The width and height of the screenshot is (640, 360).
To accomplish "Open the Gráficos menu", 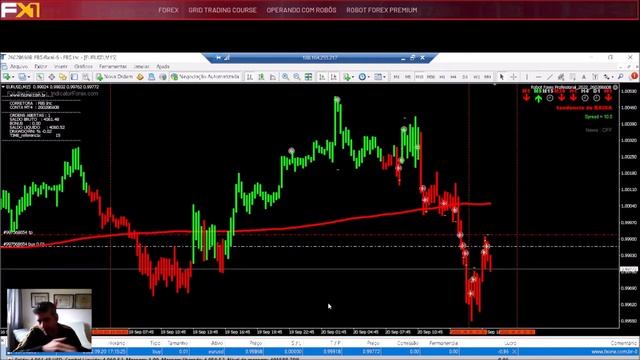I will (83, 67).
